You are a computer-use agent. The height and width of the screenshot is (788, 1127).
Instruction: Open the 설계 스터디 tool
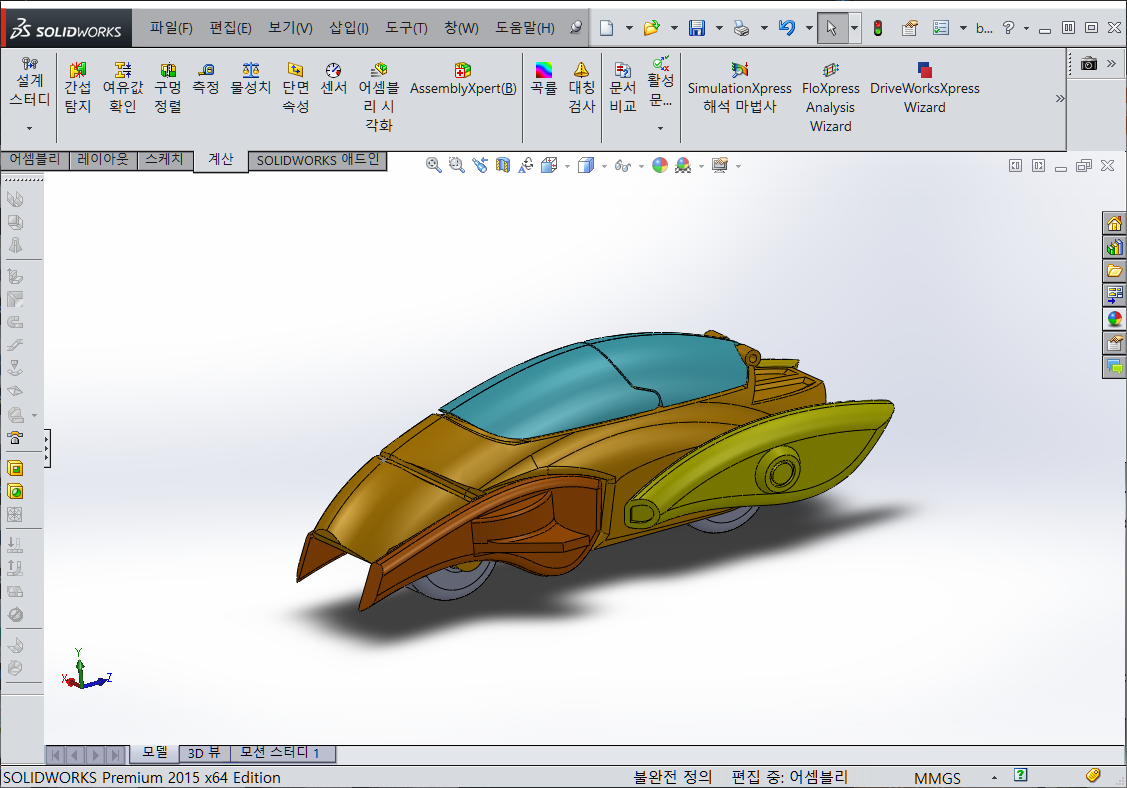pyautogui.click(x=29, y=82)
